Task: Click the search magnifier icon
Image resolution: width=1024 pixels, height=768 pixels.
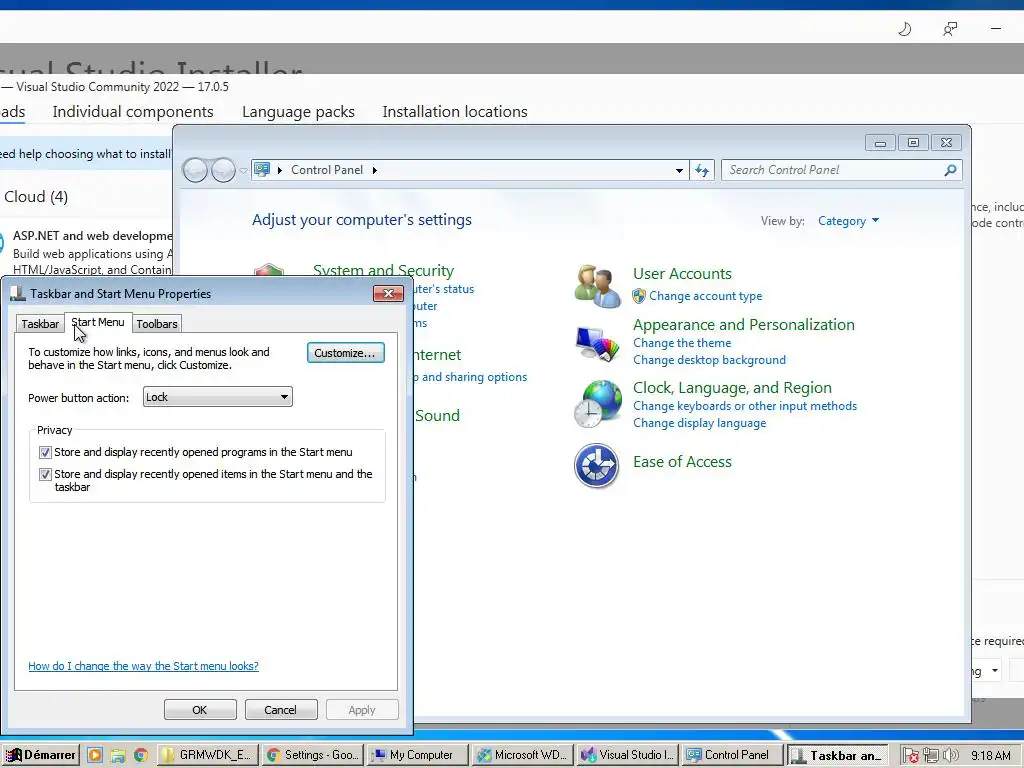Action: 950,170
